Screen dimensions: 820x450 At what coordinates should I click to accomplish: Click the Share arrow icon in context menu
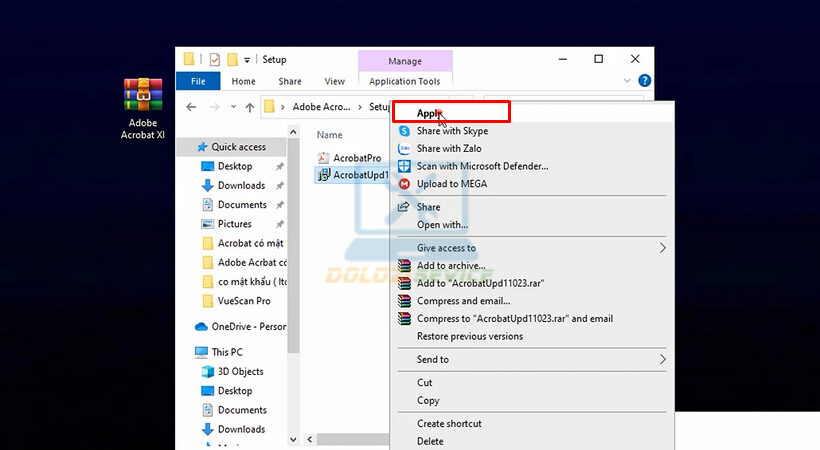[404, 207]
